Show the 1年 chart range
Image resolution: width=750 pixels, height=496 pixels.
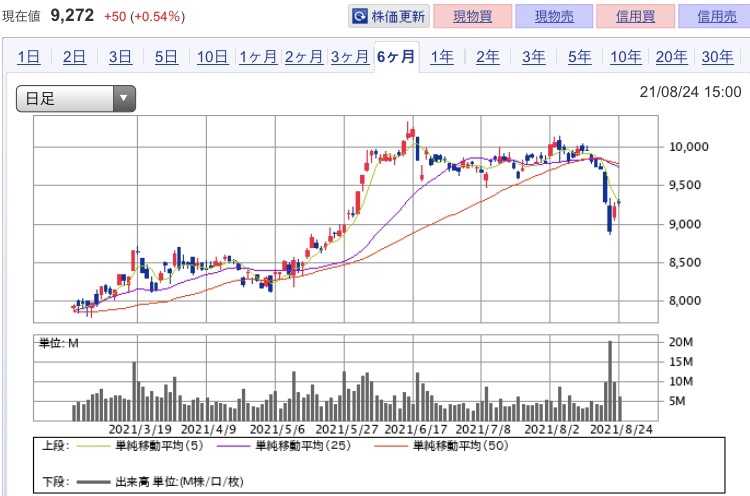(x=442, y=57)
